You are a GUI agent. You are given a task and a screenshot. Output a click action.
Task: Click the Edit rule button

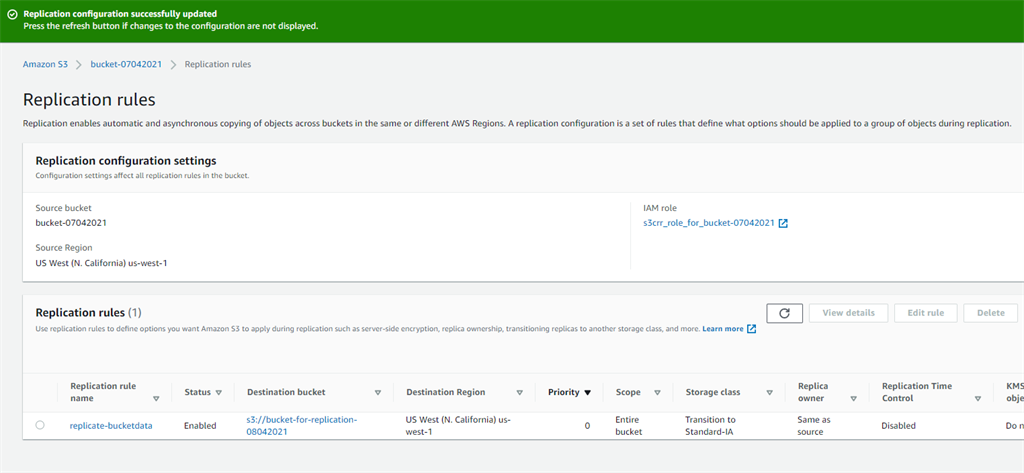coord(925,313)
